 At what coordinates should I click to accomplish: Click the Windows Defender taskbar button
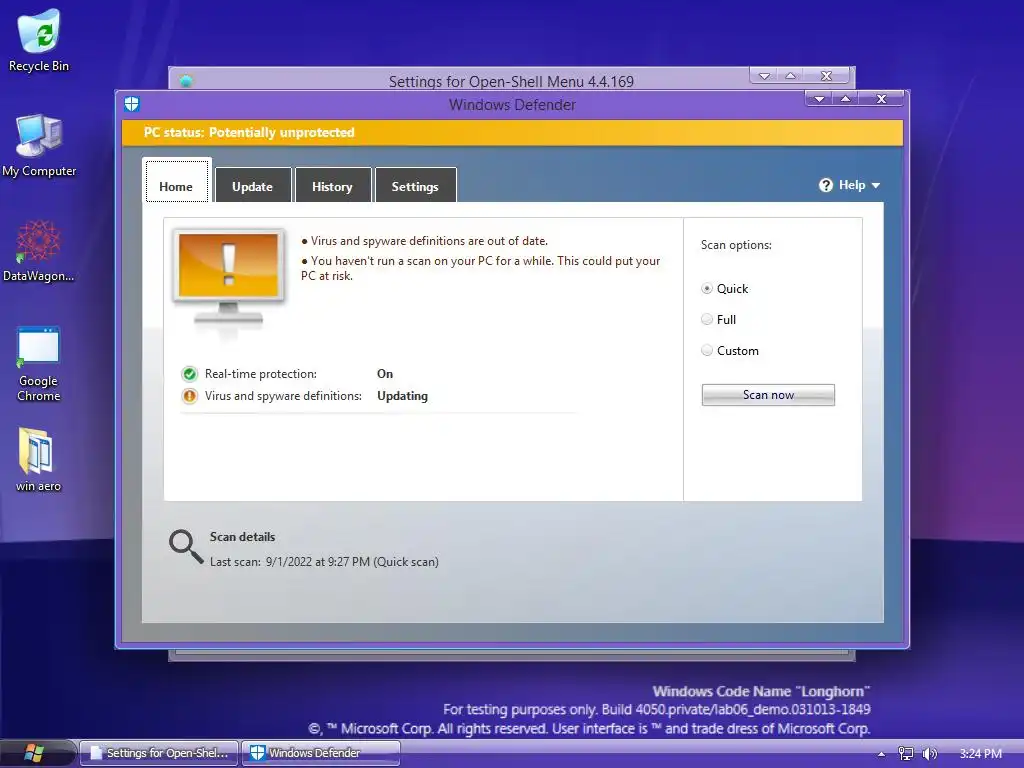click(321, 753)
